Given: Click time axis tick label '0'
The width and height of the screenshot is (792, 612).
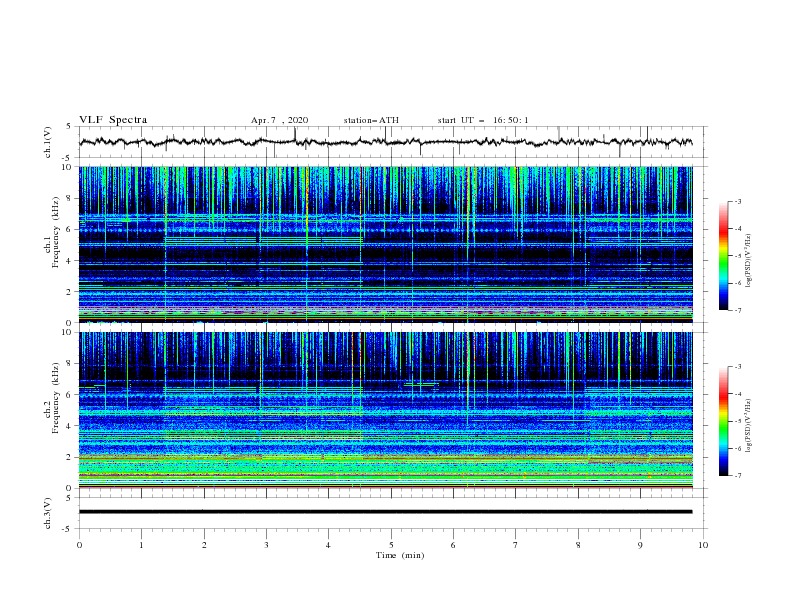Looking at the screenshot, I should point(79,545).
